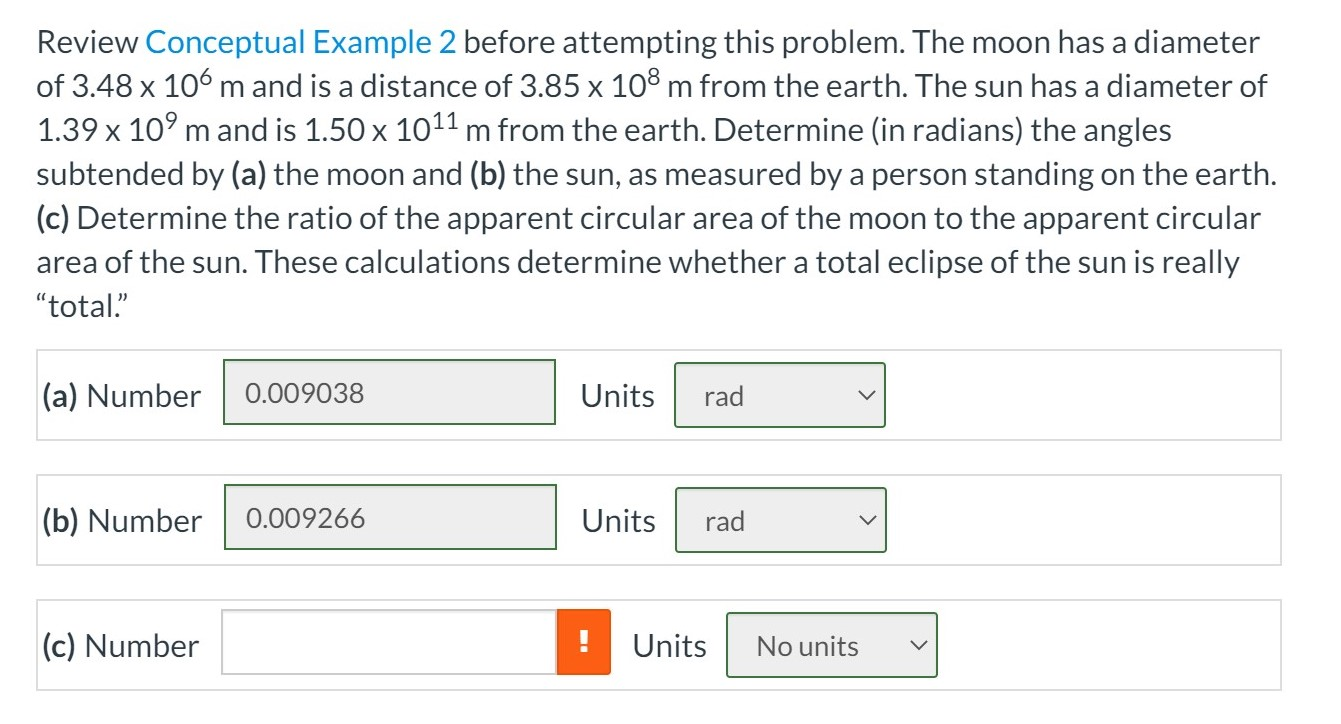Select the answer 0.009266 in part (b)
This screenshot has height=724, width=1341.
click(390, 517)
